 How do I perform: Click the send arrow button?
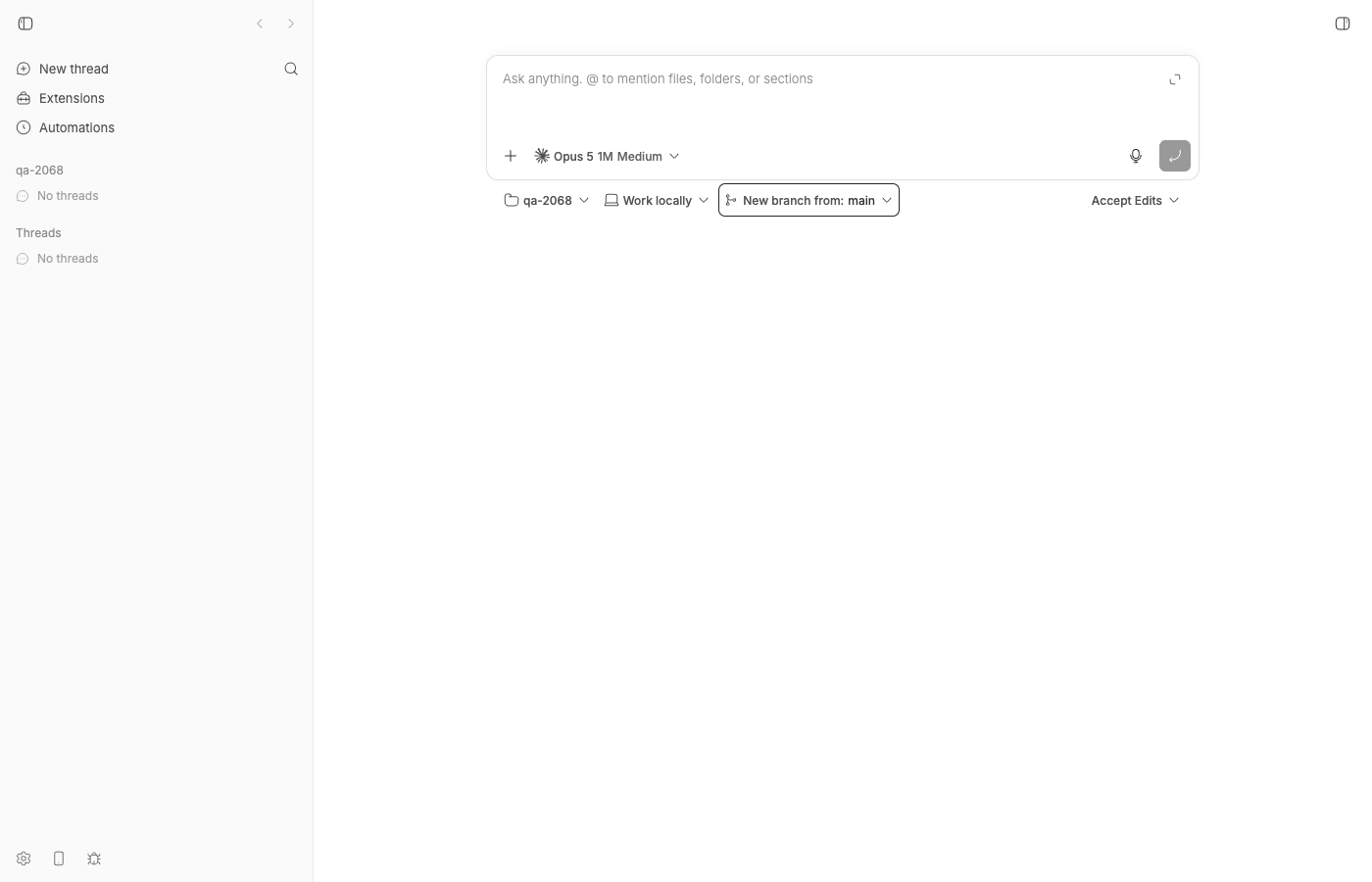(1175, 156)
